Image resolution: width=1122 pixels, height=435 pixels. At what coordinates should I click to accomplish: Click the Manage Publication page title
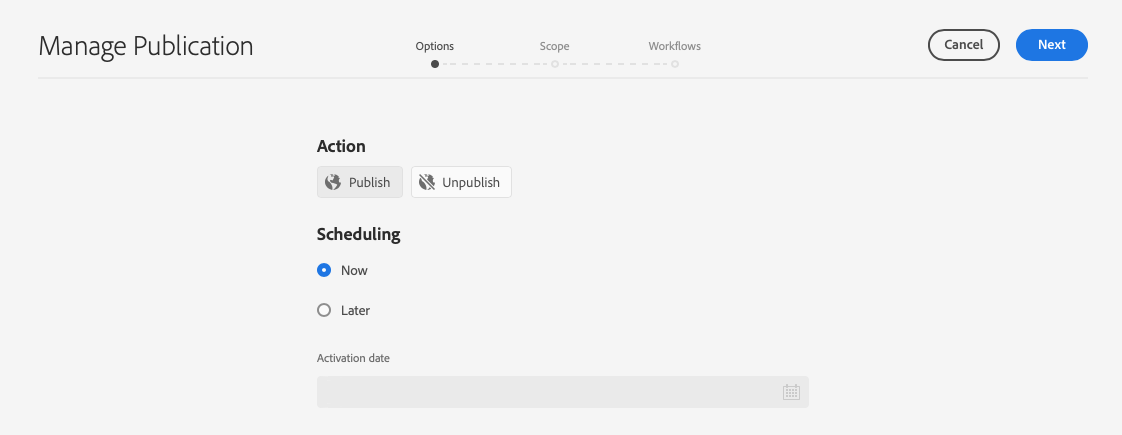[x=146, y=46]
